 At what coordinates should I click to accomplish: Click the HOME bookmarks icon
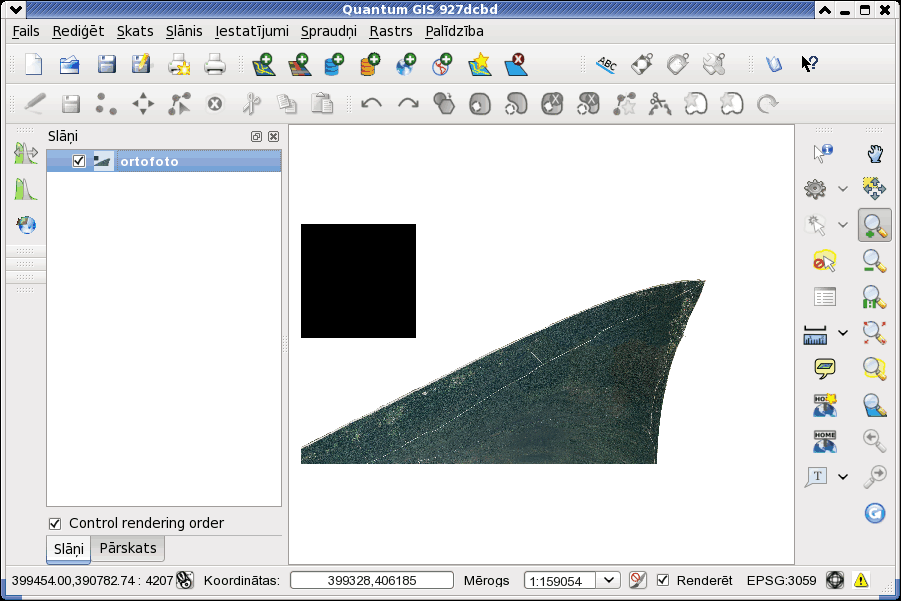point(825,441)
